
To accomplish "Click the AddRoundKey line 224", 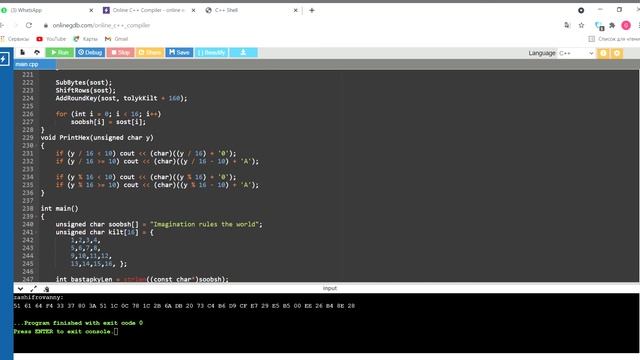I will click(x=122, y=98).
